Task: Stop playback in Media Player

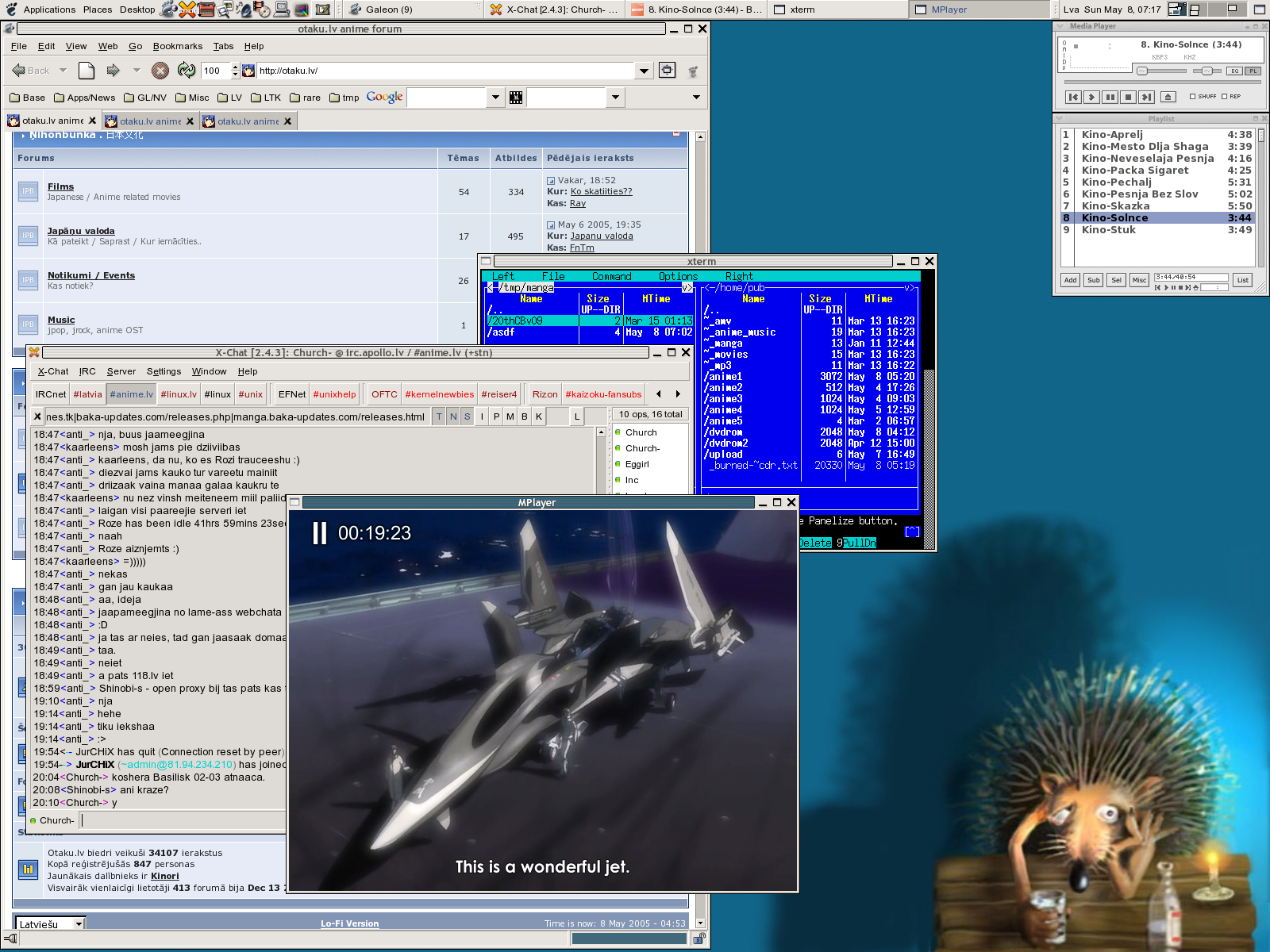Action: (1128, 97)
